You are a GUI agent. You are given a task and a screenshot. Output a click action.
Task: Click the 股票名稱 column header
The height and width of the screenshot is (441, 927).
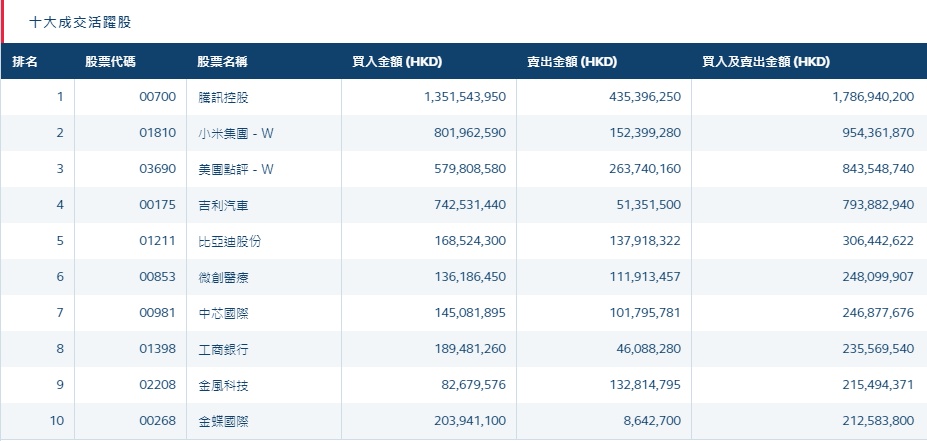[x=222, y=62]
